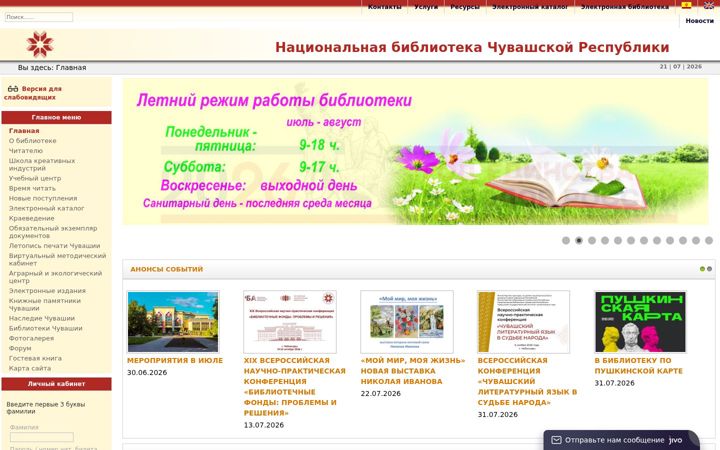Open Виртуальный методический кабинет link
The height and width of the screenshot is (450, 720).
(x=57, y=259)
